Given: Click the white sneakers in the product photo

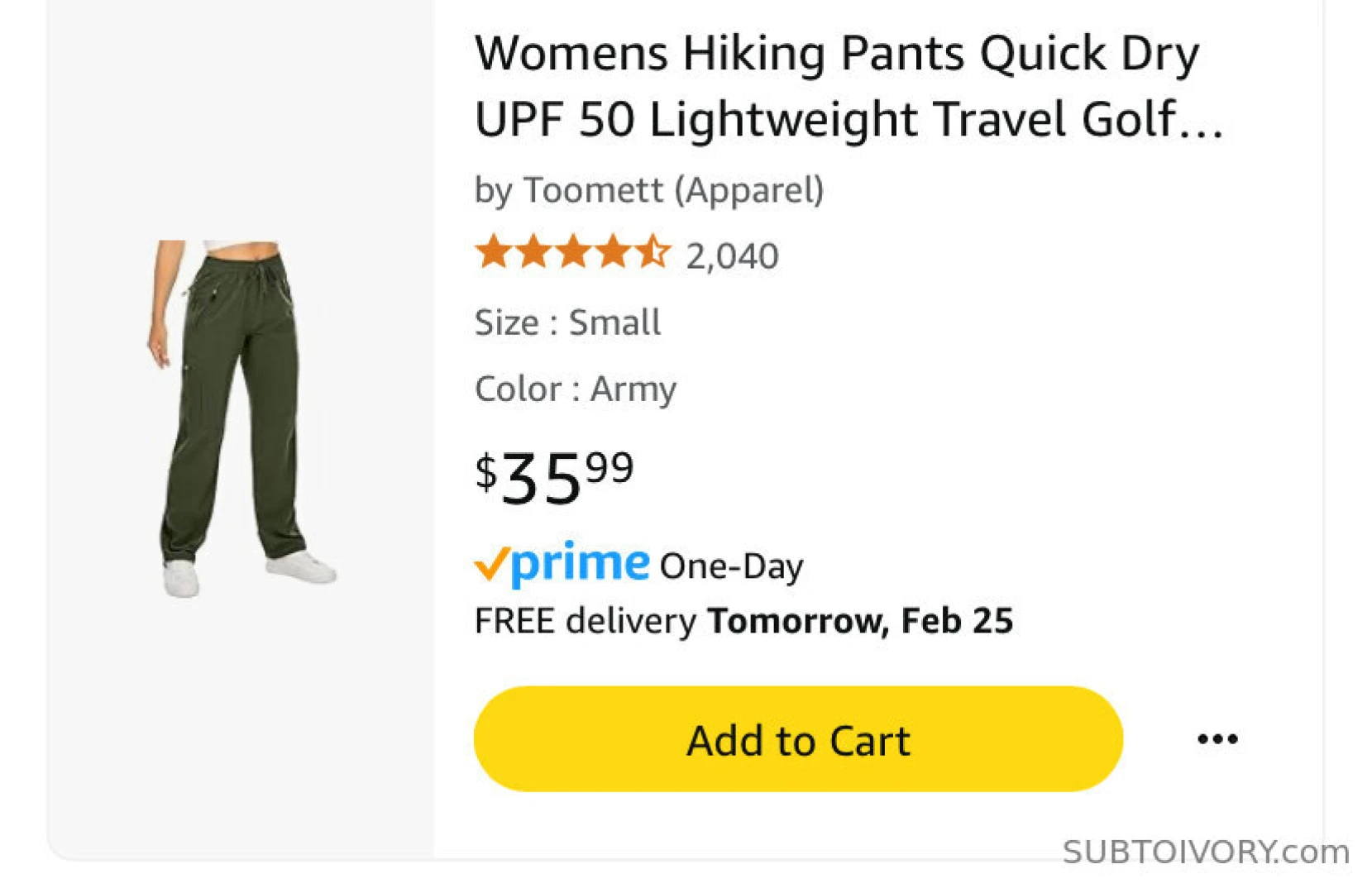Looking at the screenshot, I should click(x=301, y=567).
